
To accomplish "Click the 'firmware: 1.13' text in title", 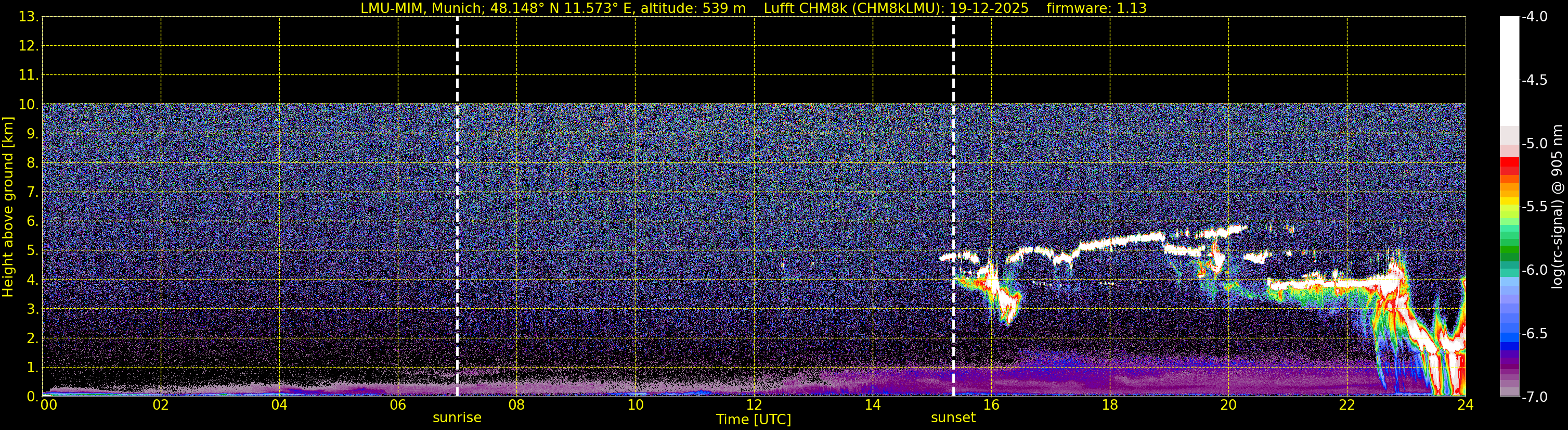I will [1096, 8].
